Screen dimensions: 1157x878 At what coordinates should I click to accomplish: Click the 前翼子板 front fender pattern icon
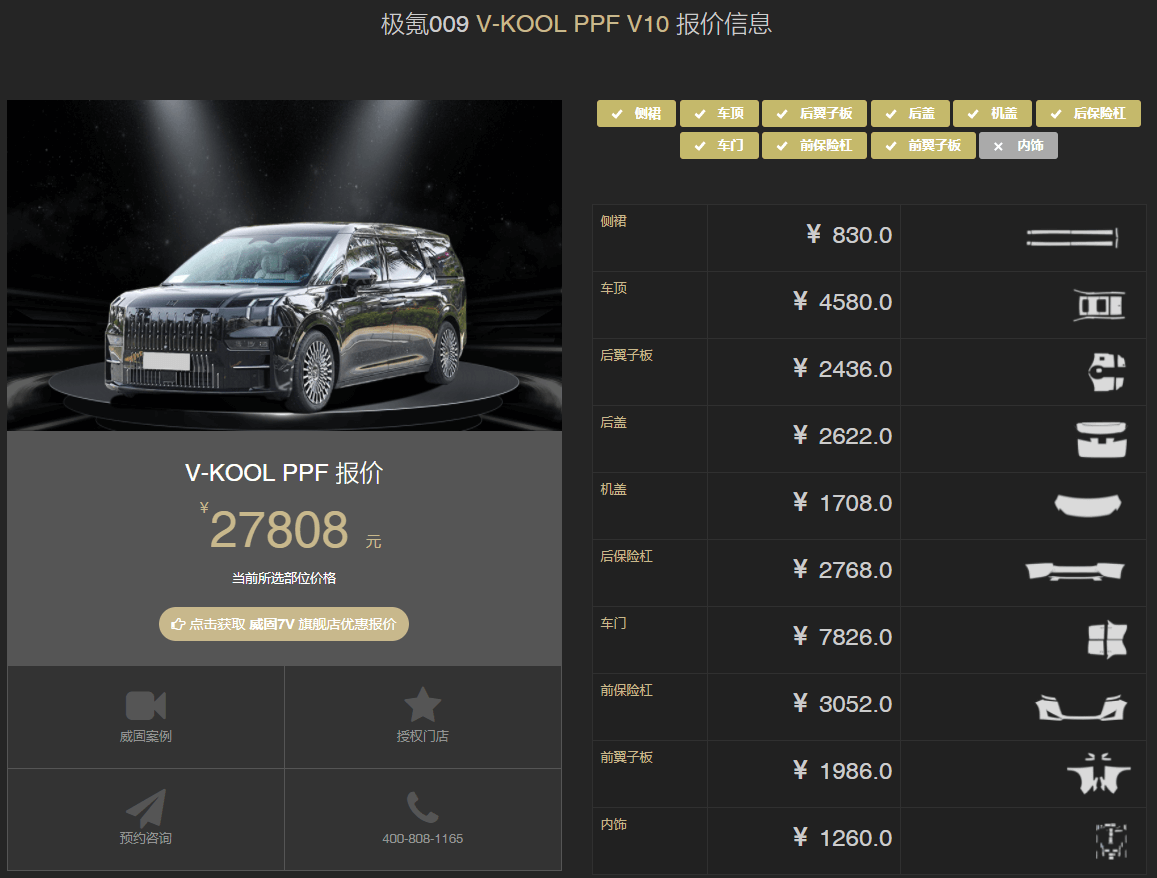[x=1098, y=774]
